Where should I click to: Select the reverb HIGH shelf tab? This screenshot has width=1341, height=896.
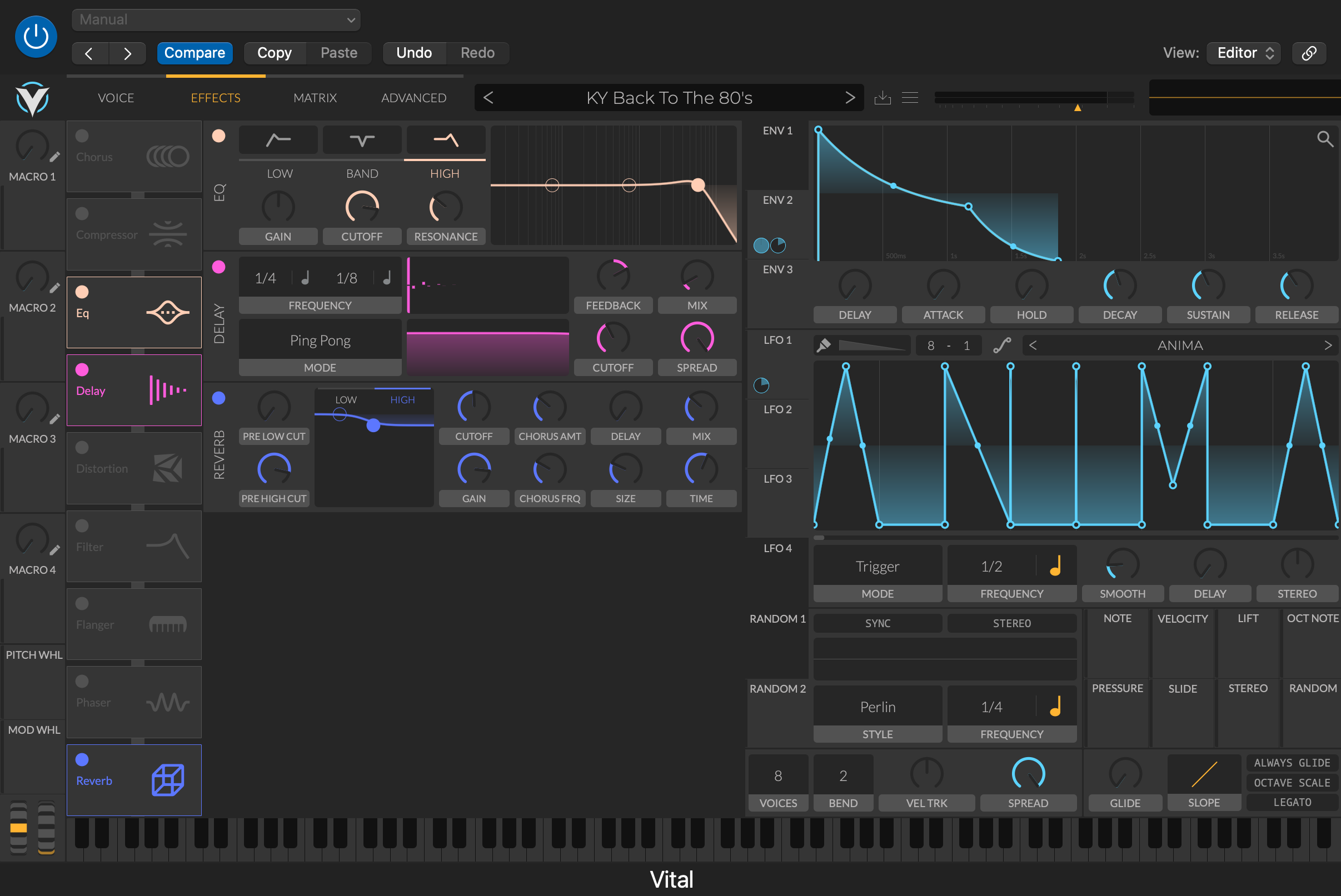402,399
